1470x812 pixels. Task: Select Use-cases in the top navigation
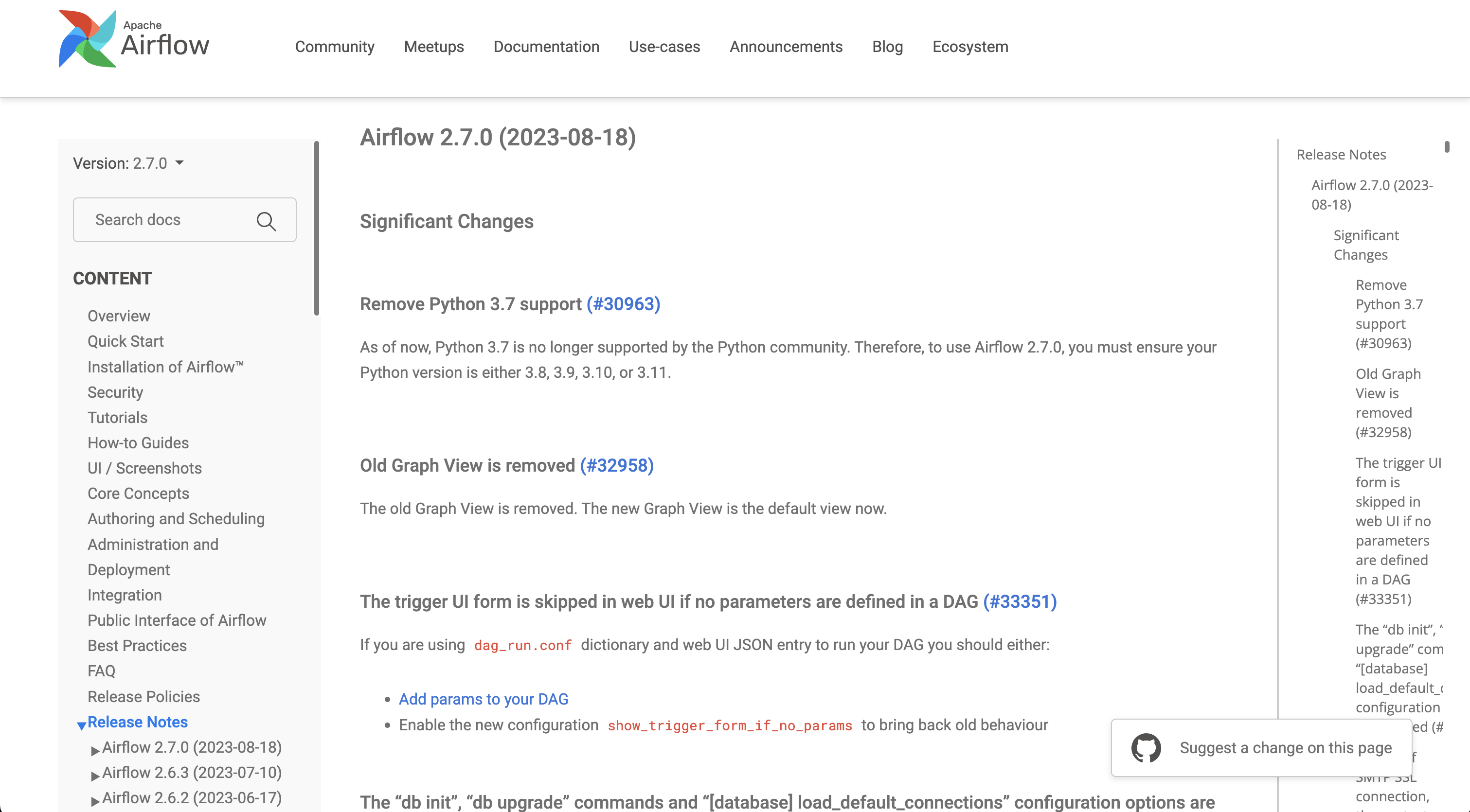pos(664,47)
